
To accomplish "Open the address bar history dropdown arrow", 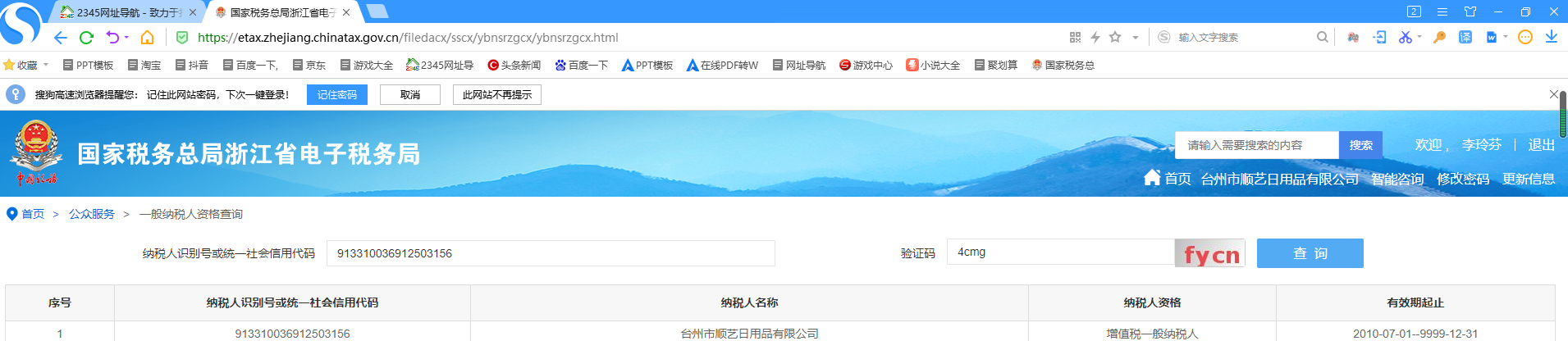I will [x=1136, y=38].
